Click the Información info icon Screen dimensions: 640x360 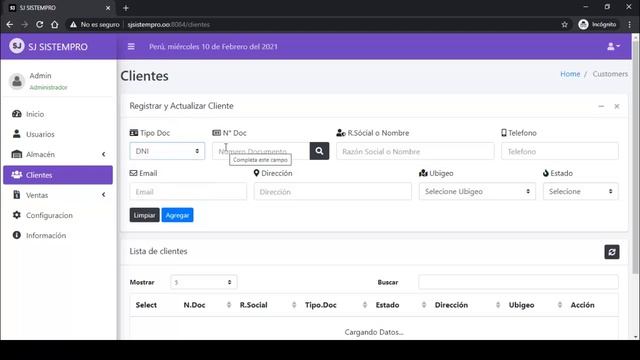coord(17,235)
